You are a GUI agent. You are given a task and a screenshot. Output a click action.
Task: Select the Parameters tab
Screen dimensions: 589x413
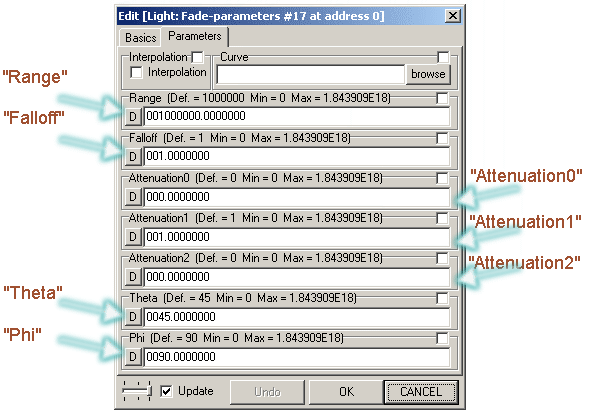[x=195, y=36]
